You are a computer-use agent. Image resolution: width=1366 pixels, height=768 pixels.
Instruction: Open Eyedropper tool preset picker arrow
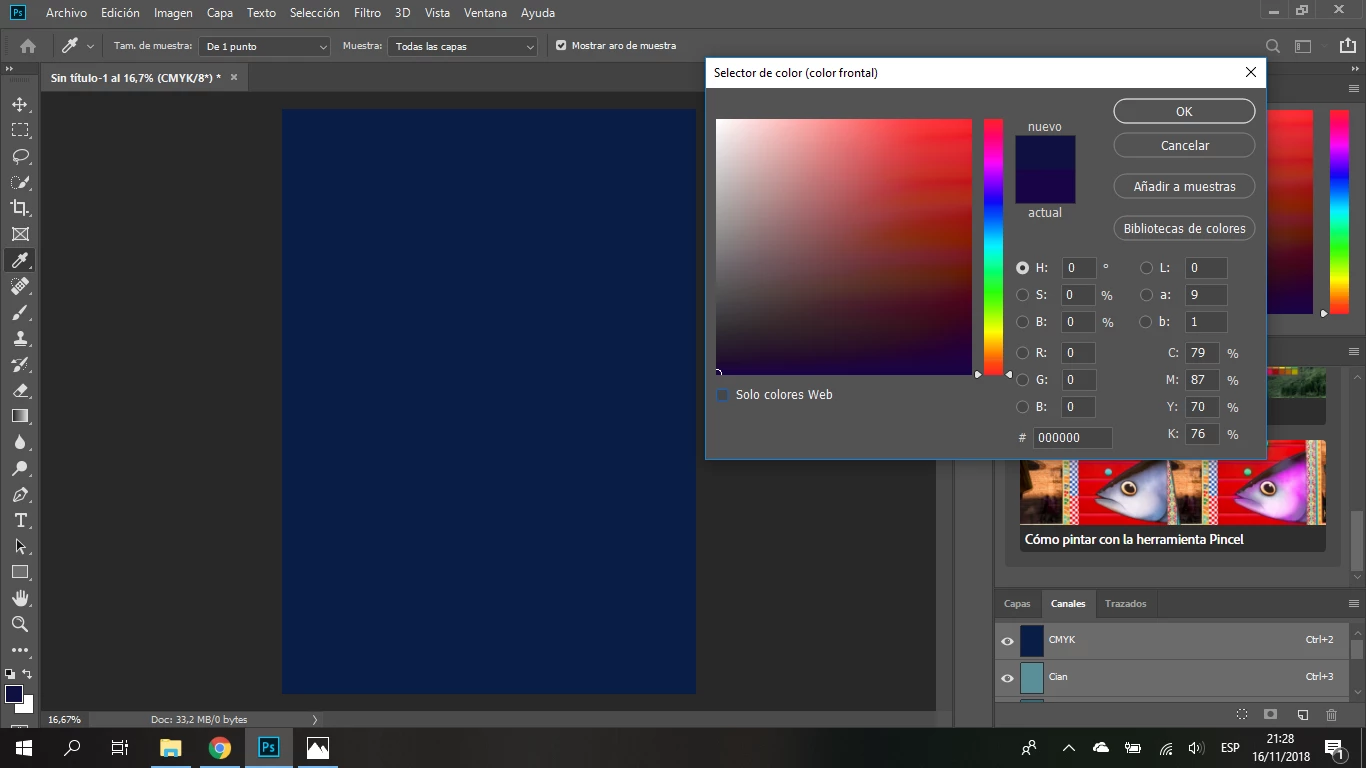(x=90, y=46)
